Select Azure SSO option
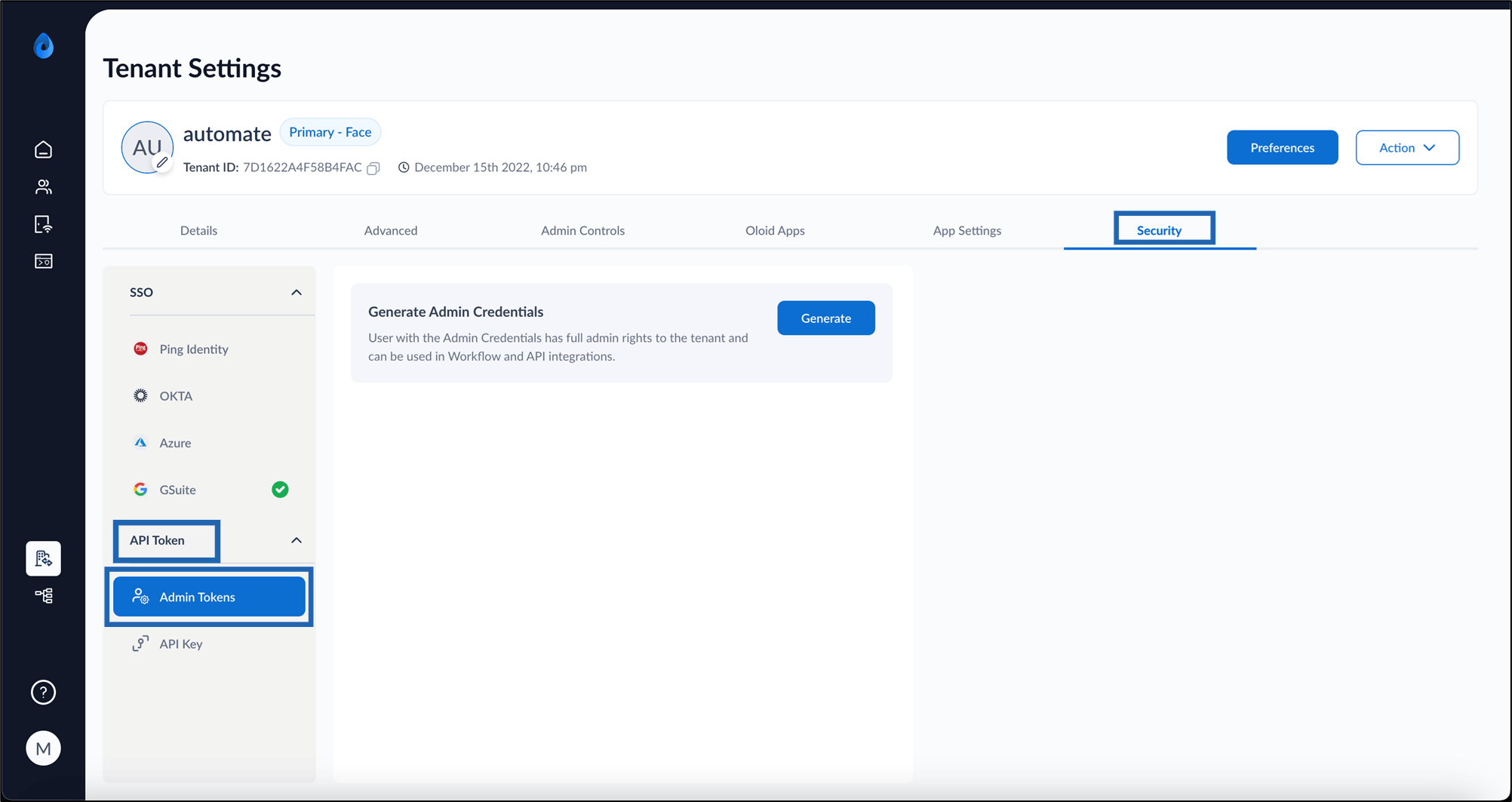Viewport: 1512px width, 802px height. [x=210, y=443]
